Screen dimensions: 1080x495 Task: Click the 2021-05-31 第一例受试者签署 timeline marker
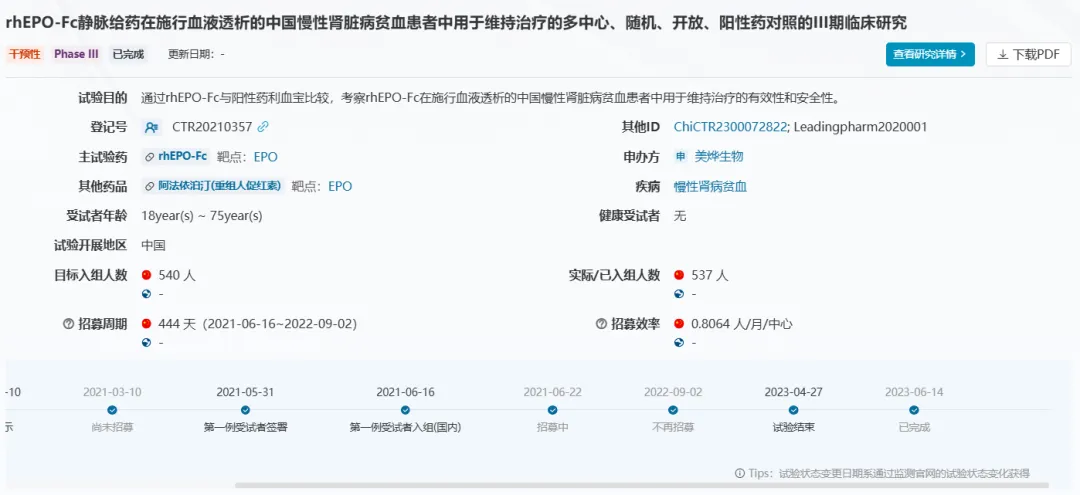click(x=245, y=410)
